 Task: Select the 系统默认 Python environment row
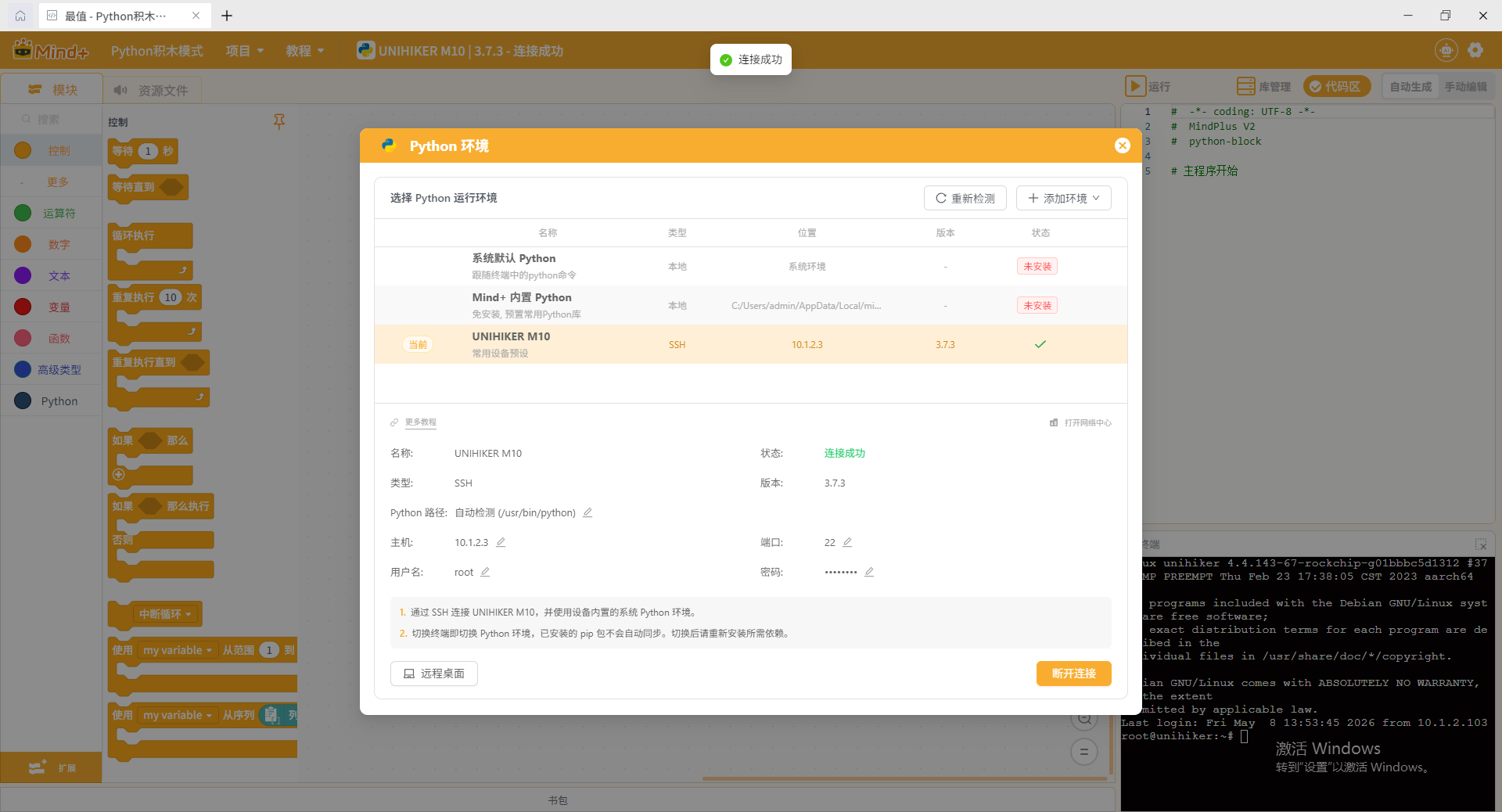pos(751,266)
